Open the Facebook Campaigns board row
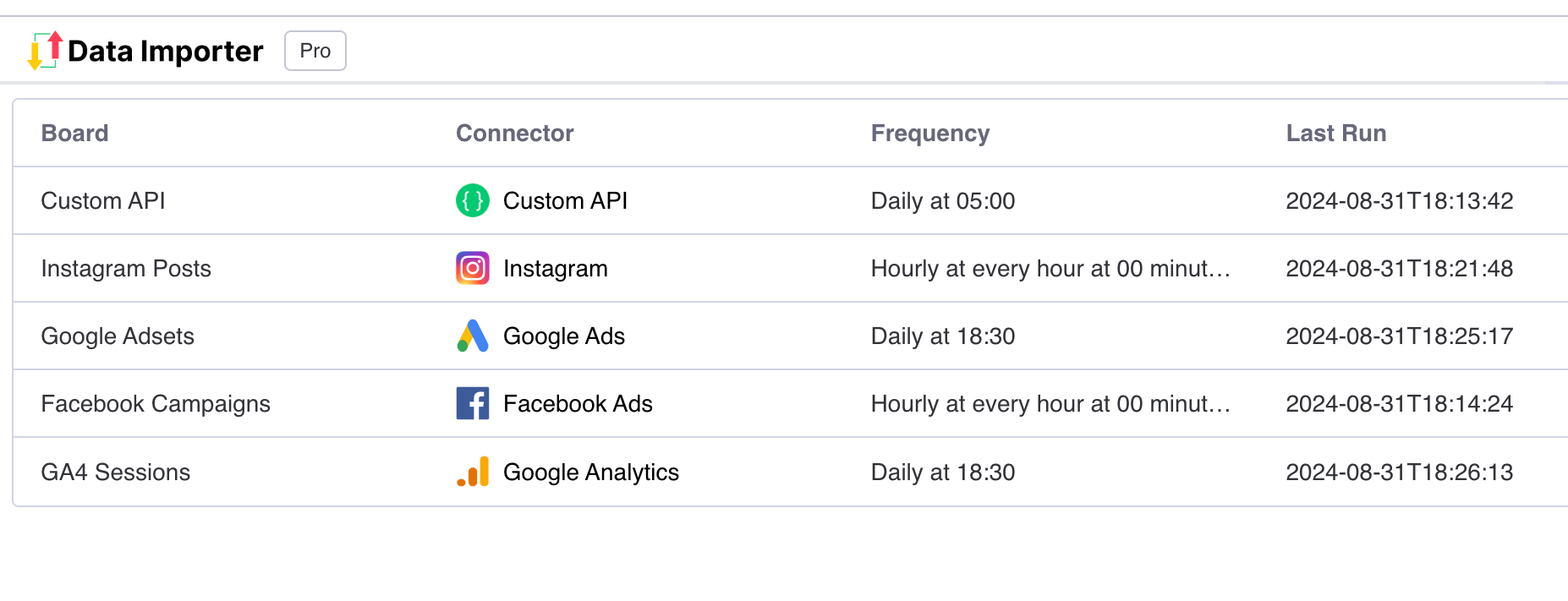Screen dimensions: 1568x601 [x=791, y=403]
